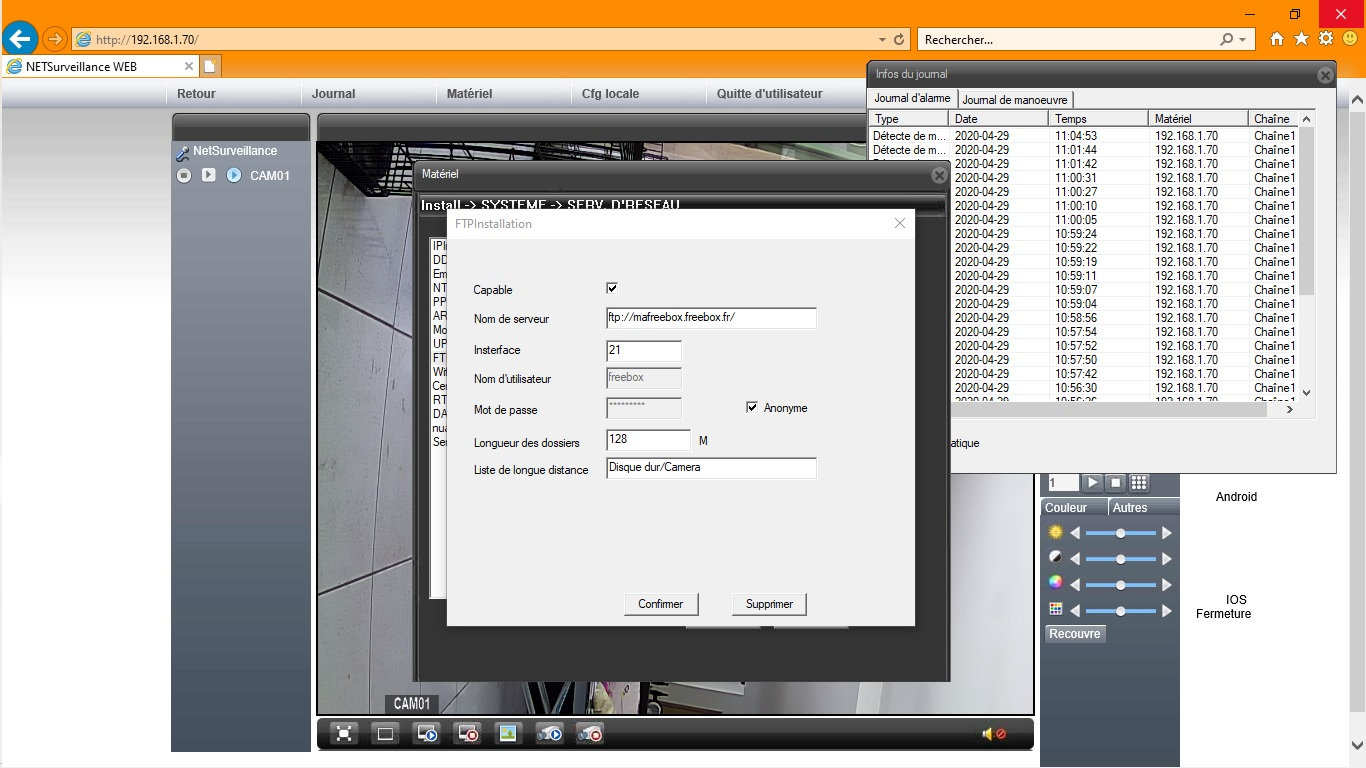1366x768 pixels.
Task: Switch to Journal de manoeuvre tab
Action: click(1015, 100)
